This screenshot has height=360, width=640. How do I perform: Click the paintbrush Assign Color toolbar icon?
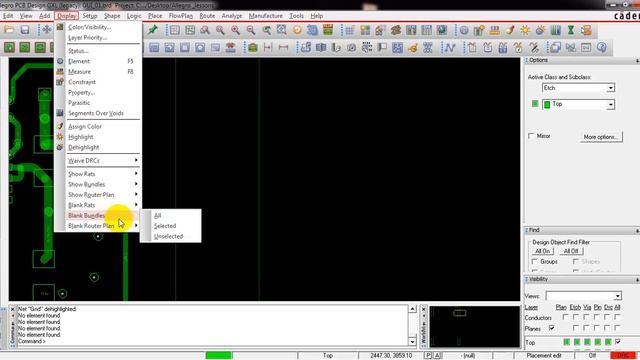[x=510, y=30]
